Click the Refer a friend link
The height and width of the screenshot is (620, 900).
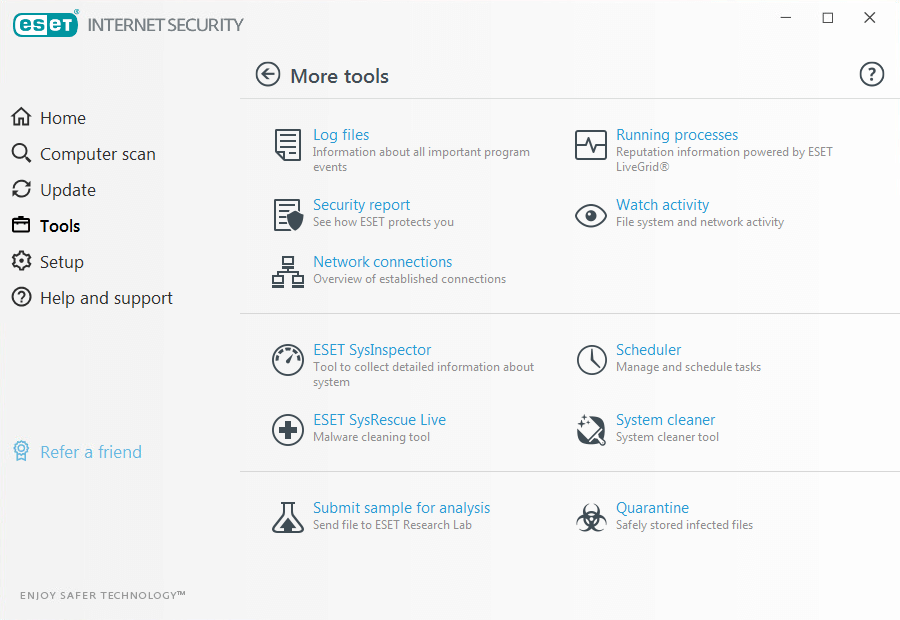[x=90, y=452]
